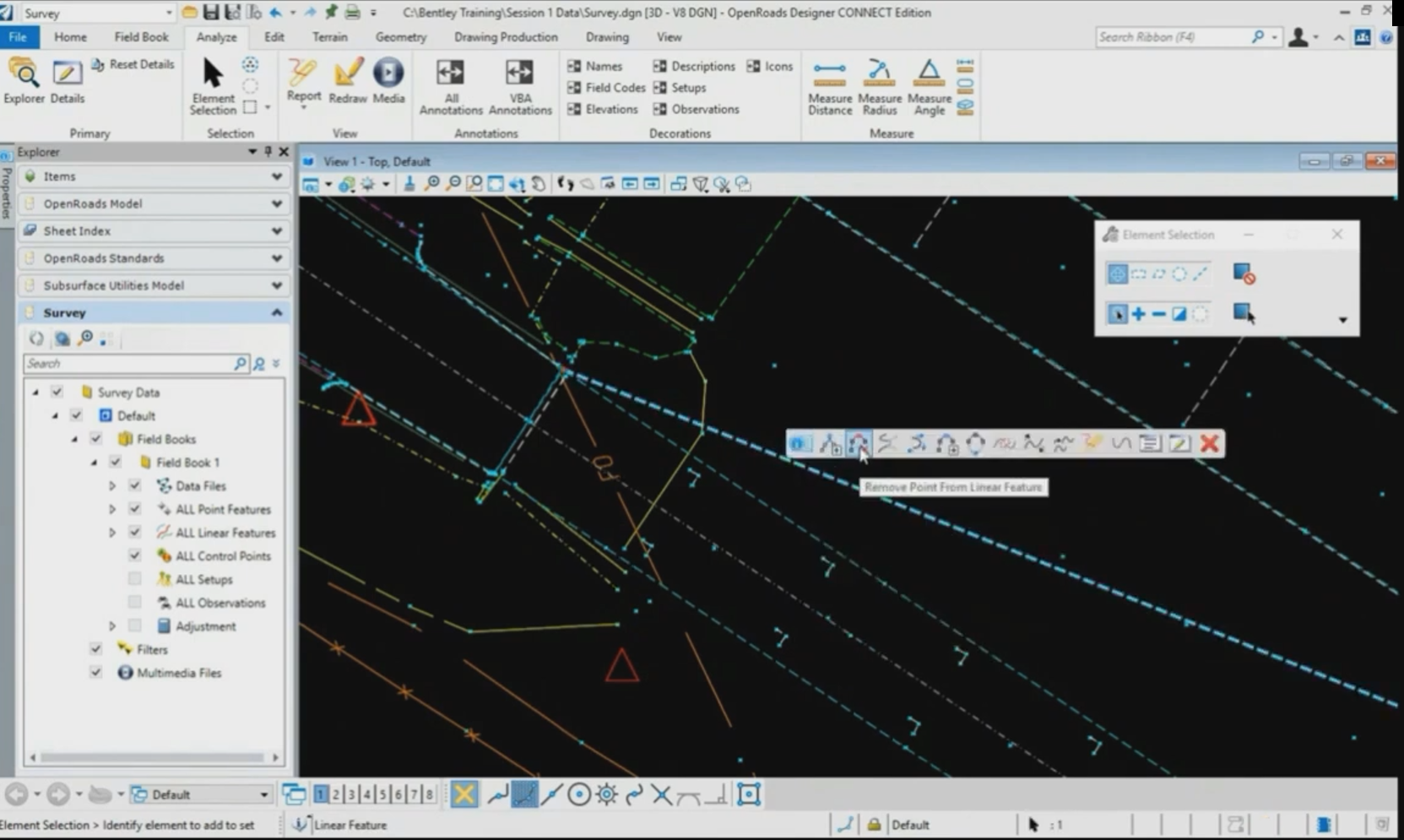Click the Fit View icon in view toolbar
The width and height of the screenshot is (1404, 840).
pyautogui.click(x=496, y=184)
